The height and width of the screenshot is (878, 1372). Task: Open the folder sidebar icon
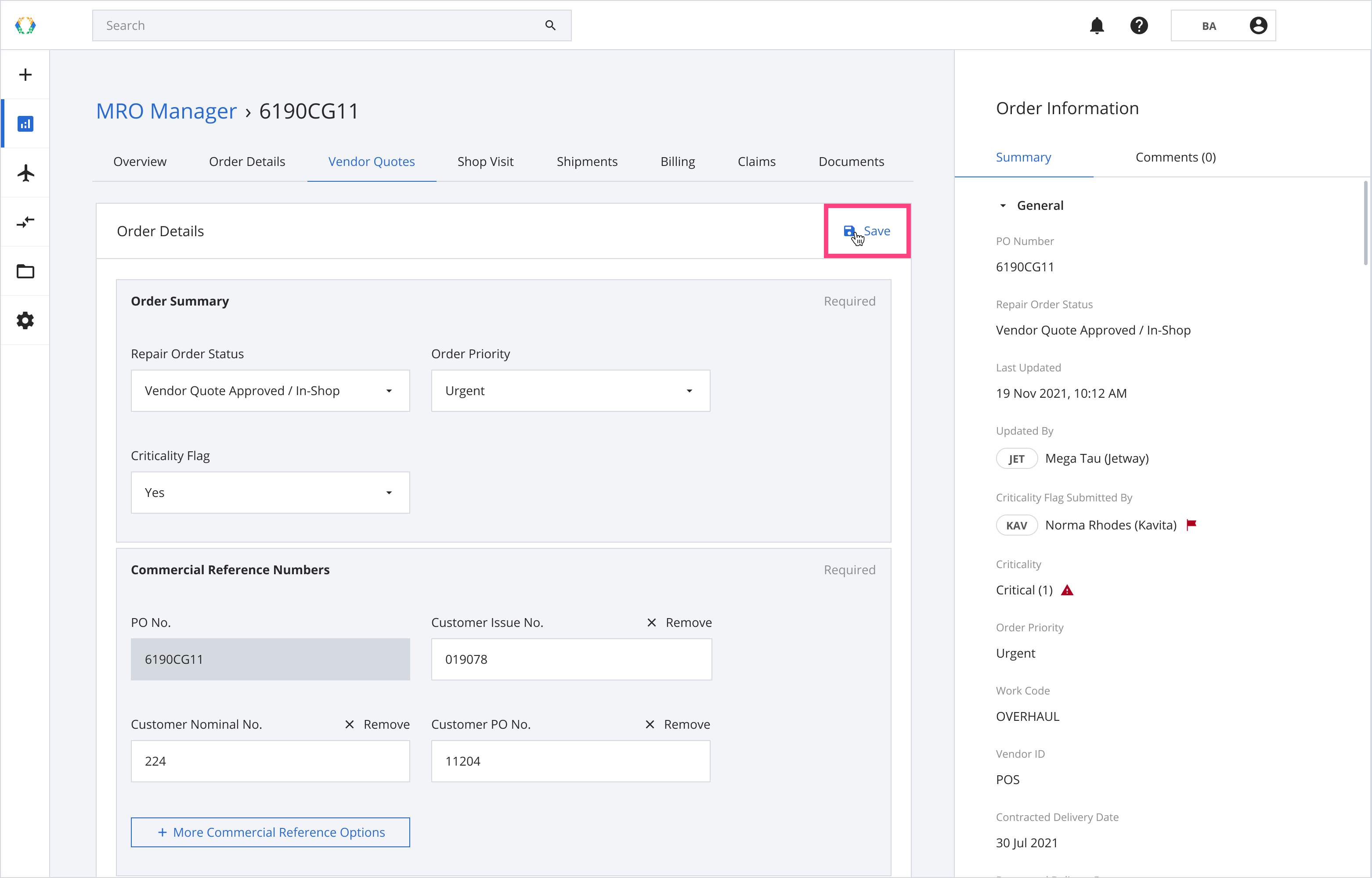coord(25,271)
